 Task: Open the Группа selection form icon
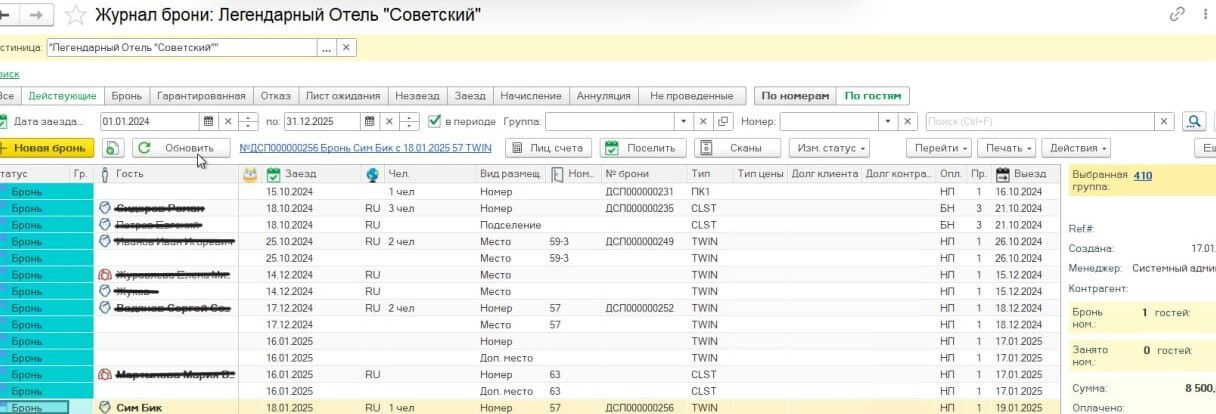[x=724, y=122]
